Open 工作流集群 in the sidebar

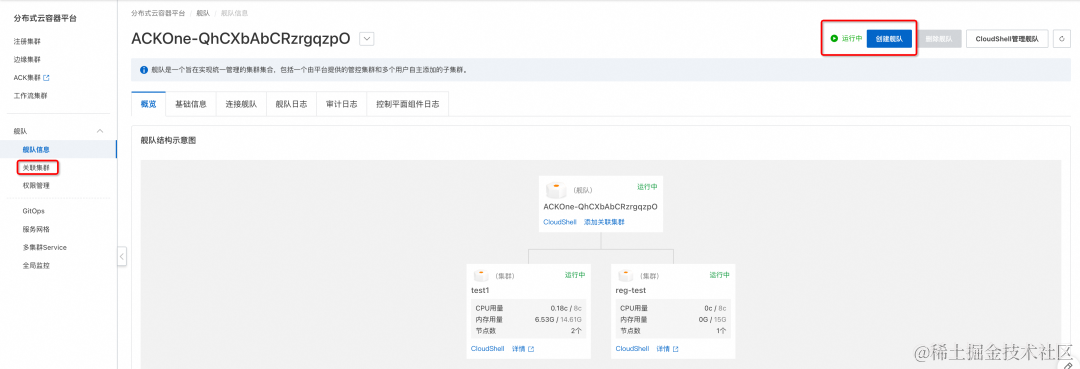click(30, 96)
